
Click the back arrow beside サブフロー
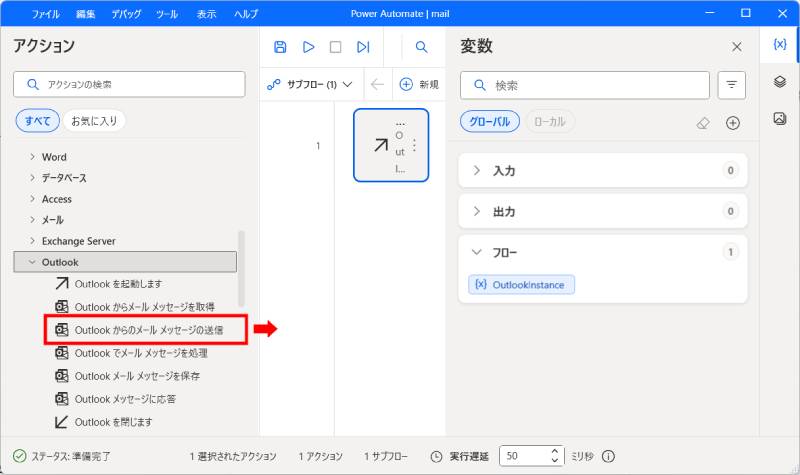click(377, 84)
